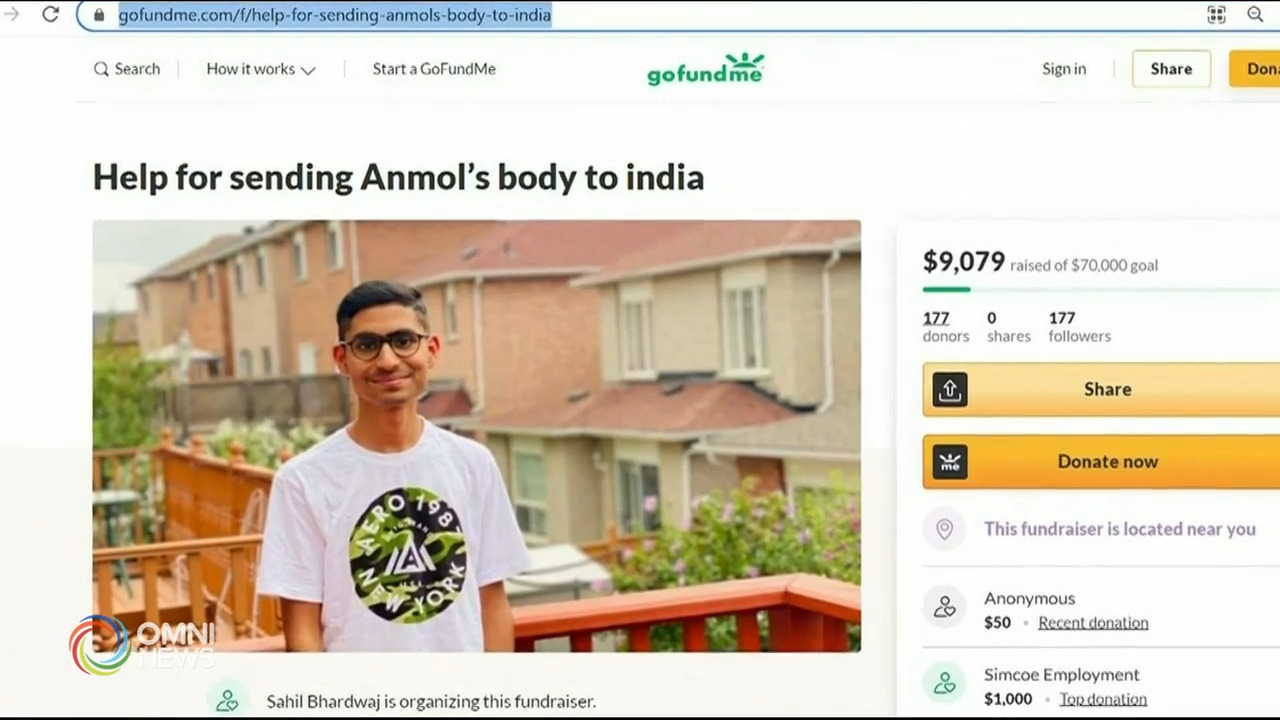Click Sign in in the header

(x=1064, y=69)
